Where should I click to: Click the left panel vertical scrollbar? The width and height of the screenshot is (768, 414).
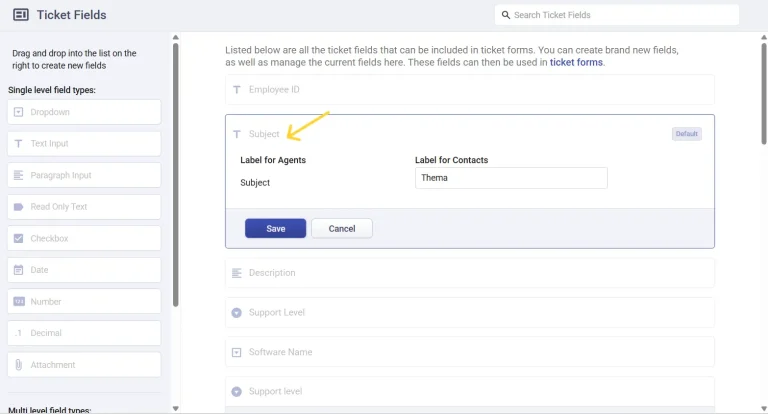(176, 180)
